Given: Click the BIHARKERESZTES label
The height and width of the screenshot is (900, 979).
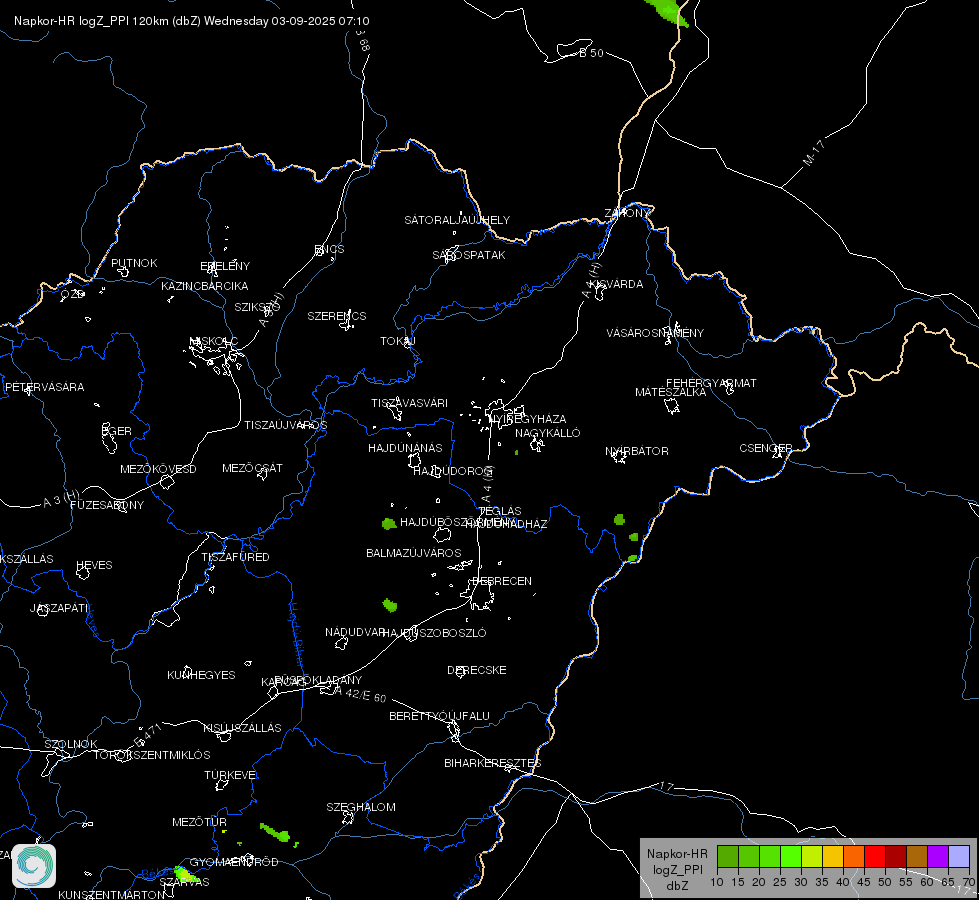Looking at the screenshot, I should click(x=493, y=763).
